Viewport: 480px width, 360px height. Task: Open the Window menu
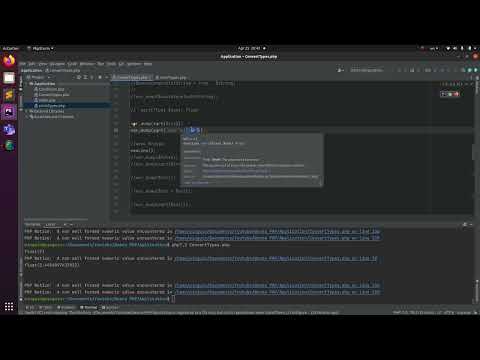click(x=134, y=64)
